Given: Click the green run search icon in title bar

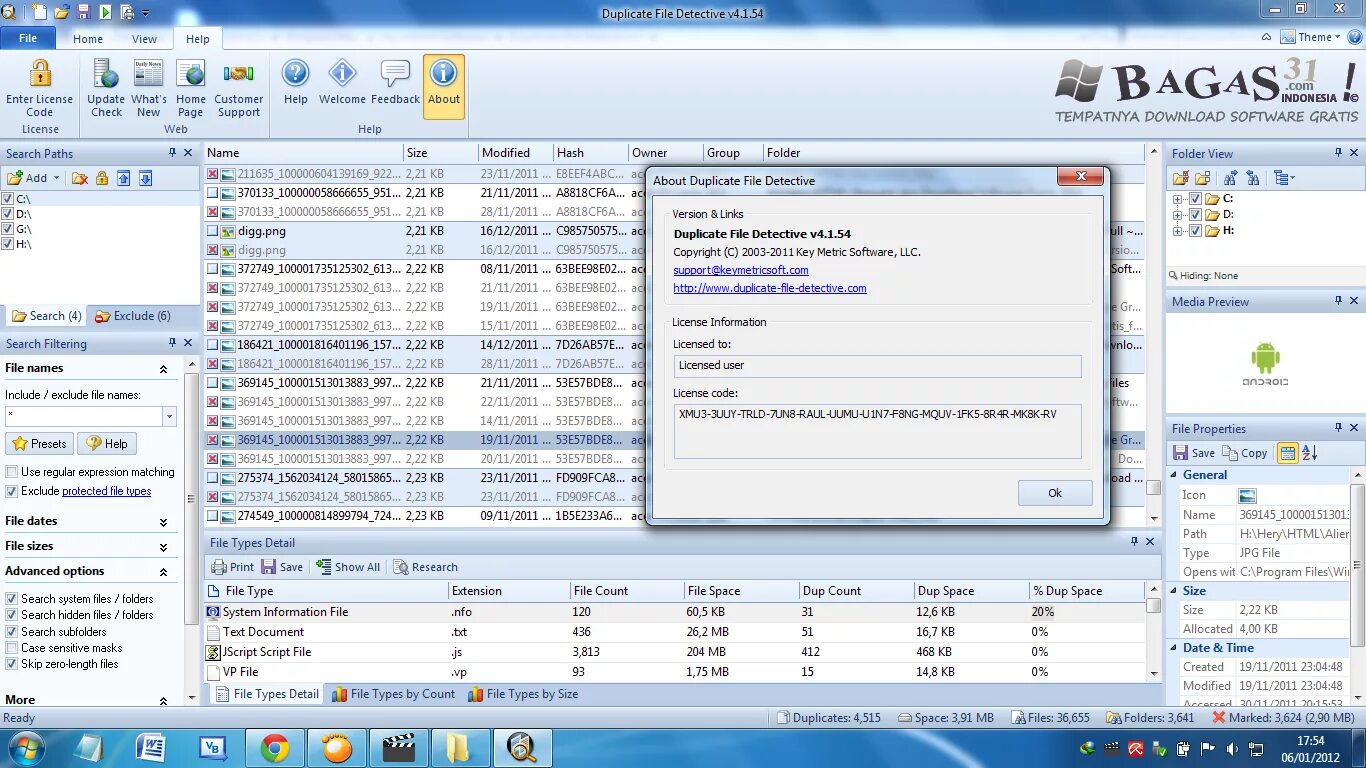Looking at the screenshot, I should pos(105,12).
